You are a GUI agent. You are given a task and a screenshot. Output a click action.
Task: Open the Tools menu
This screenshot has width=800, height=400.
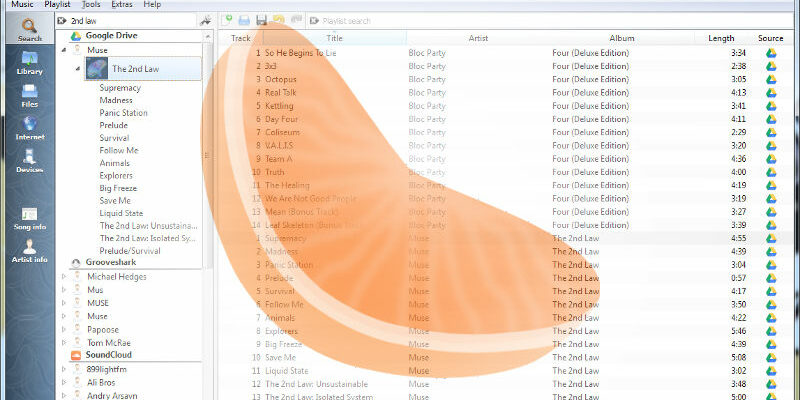click(91, 5)
